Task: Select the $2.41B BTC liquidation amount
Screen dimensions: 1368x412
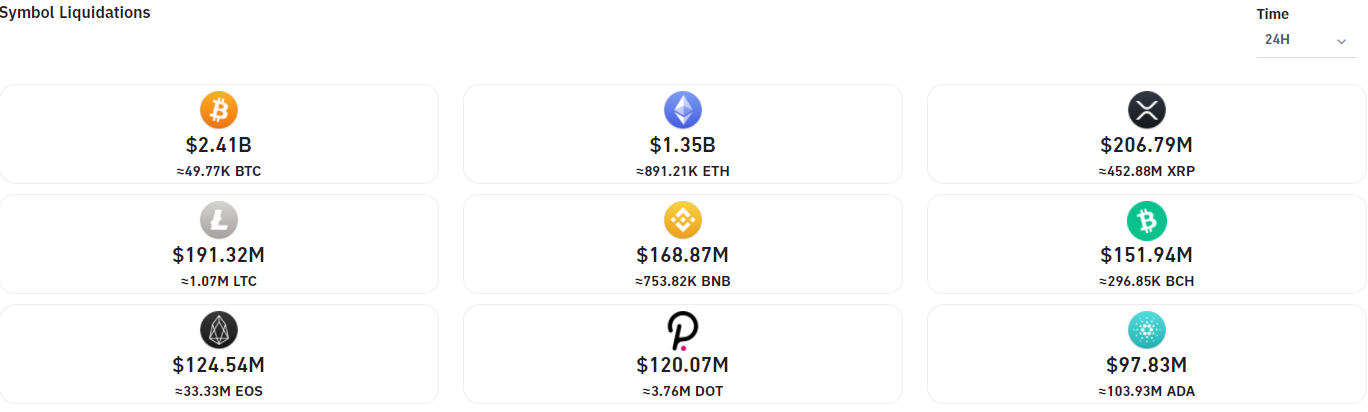Action: 219,146
